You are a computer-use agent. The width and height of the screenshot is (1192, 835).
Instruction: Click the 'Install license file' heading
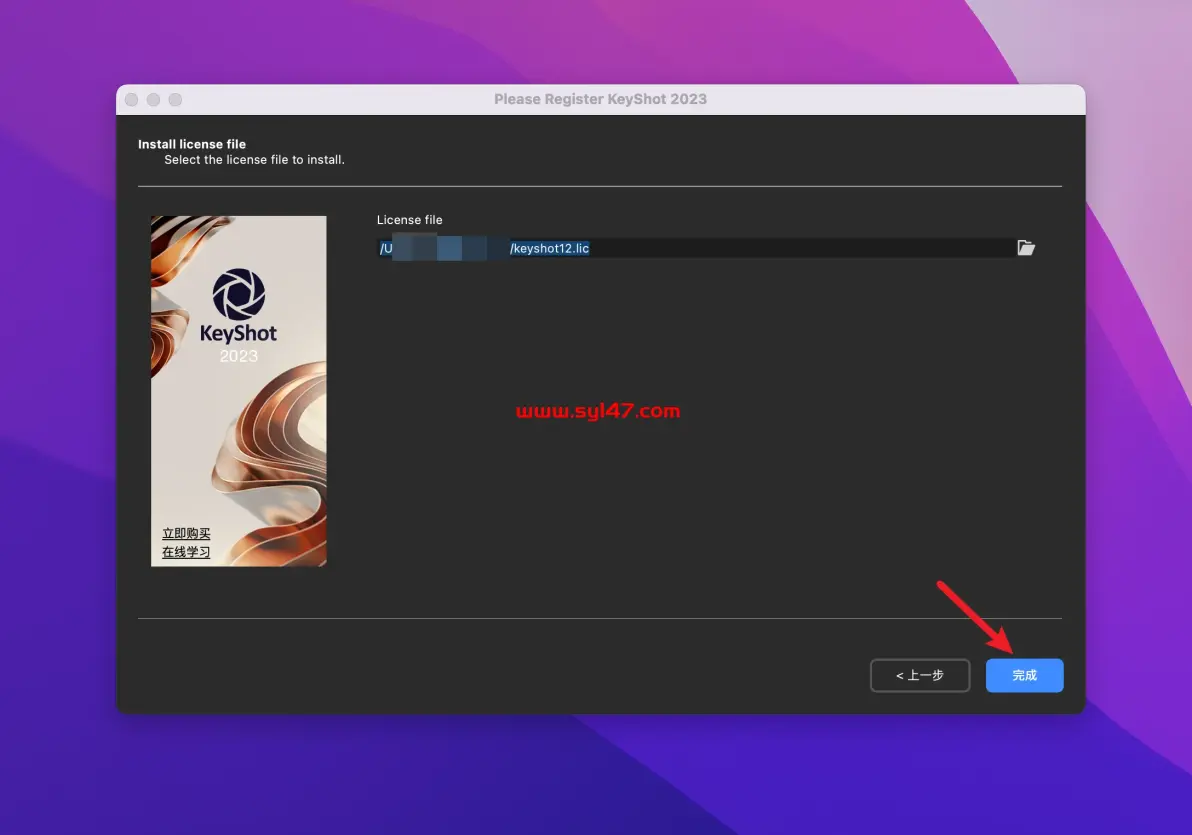point(192,144)
